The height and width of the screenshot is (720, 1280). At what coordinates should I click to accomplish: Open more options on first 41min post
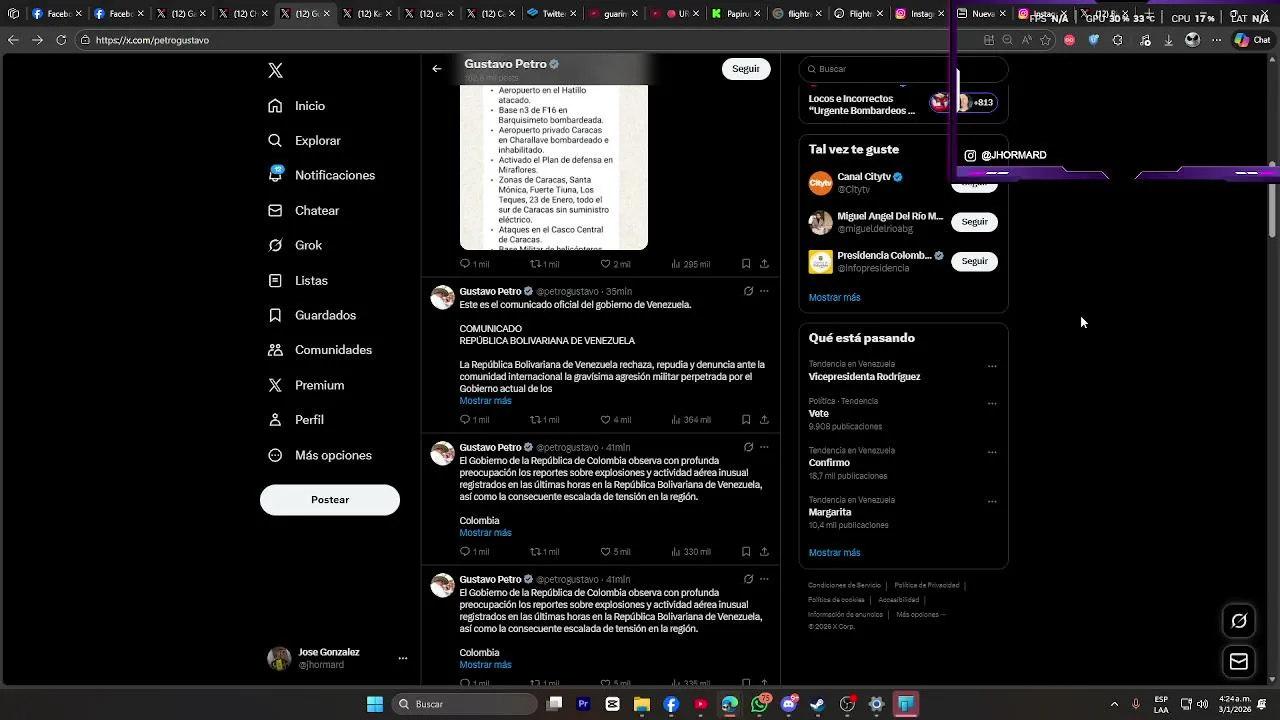(x=764, y=448)
